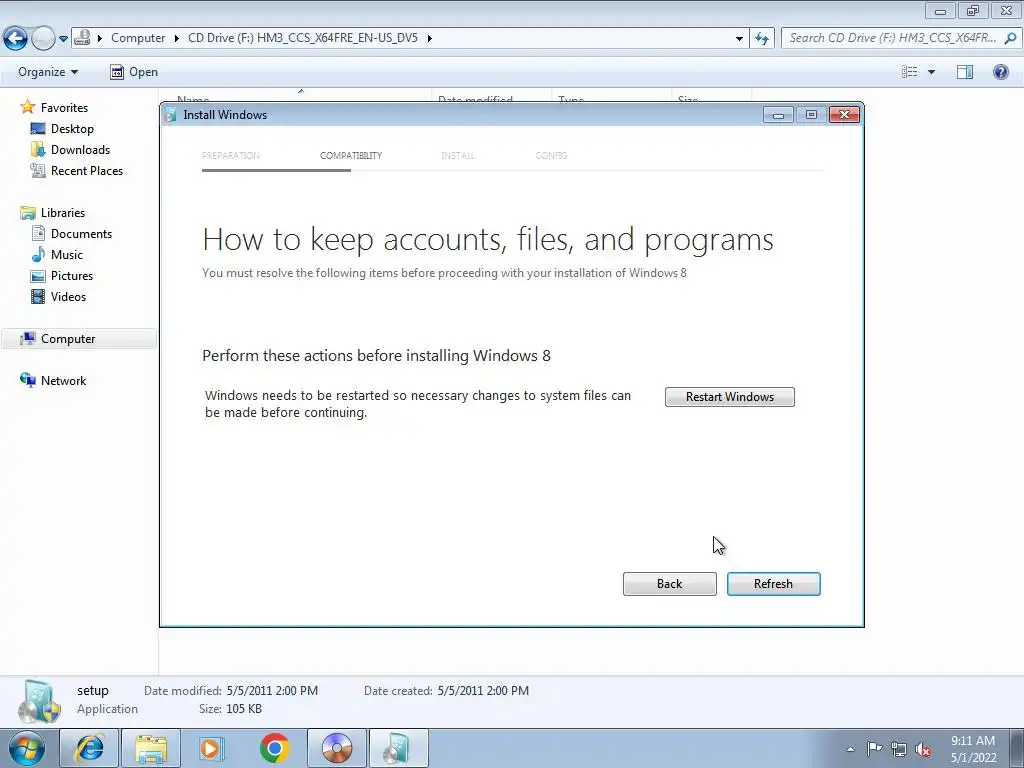
Task: Open Explorer help icon
Action: tap(1000, 72)
